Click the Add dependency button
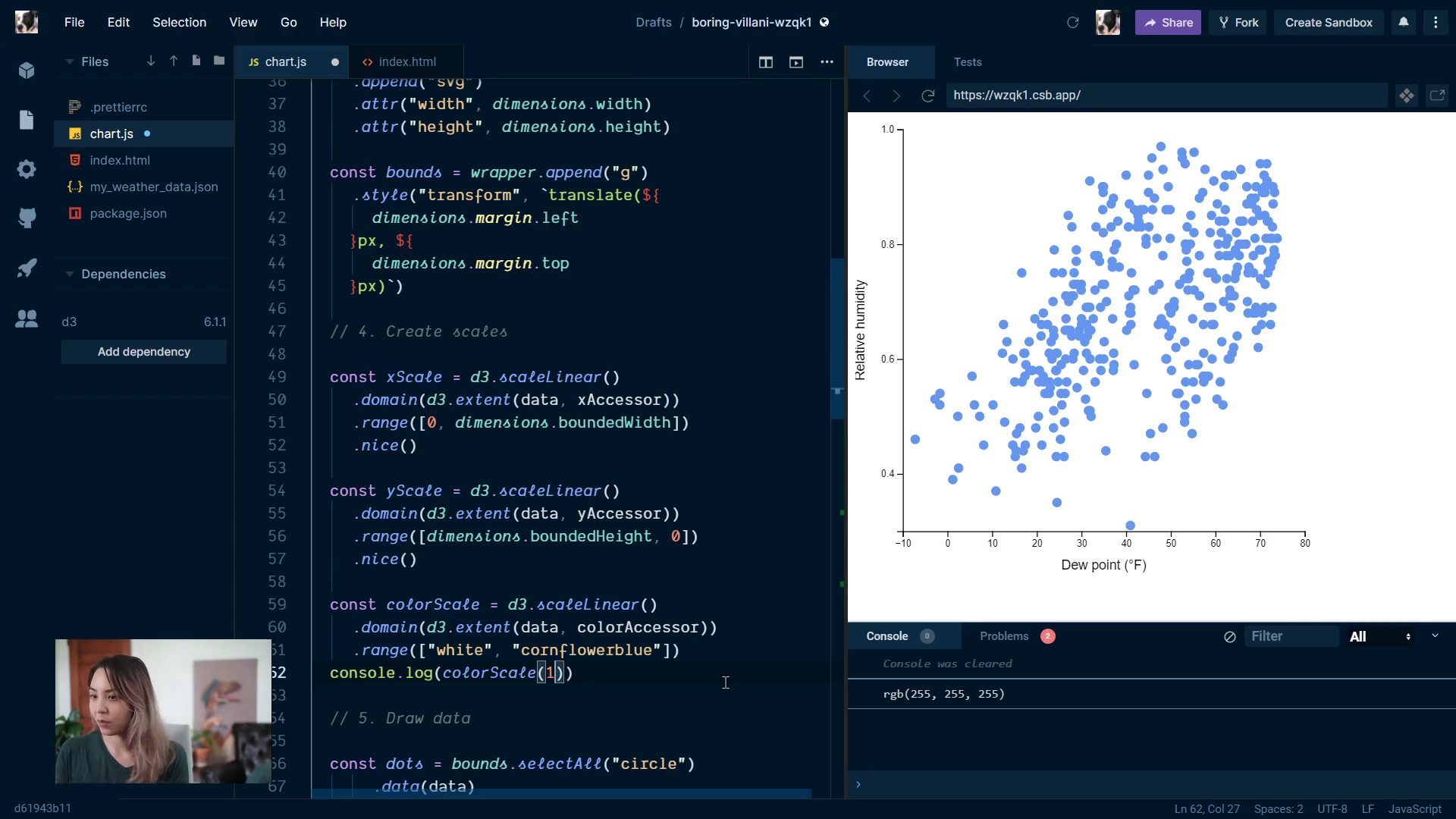 pyautogui.click(x=144, y=352)
